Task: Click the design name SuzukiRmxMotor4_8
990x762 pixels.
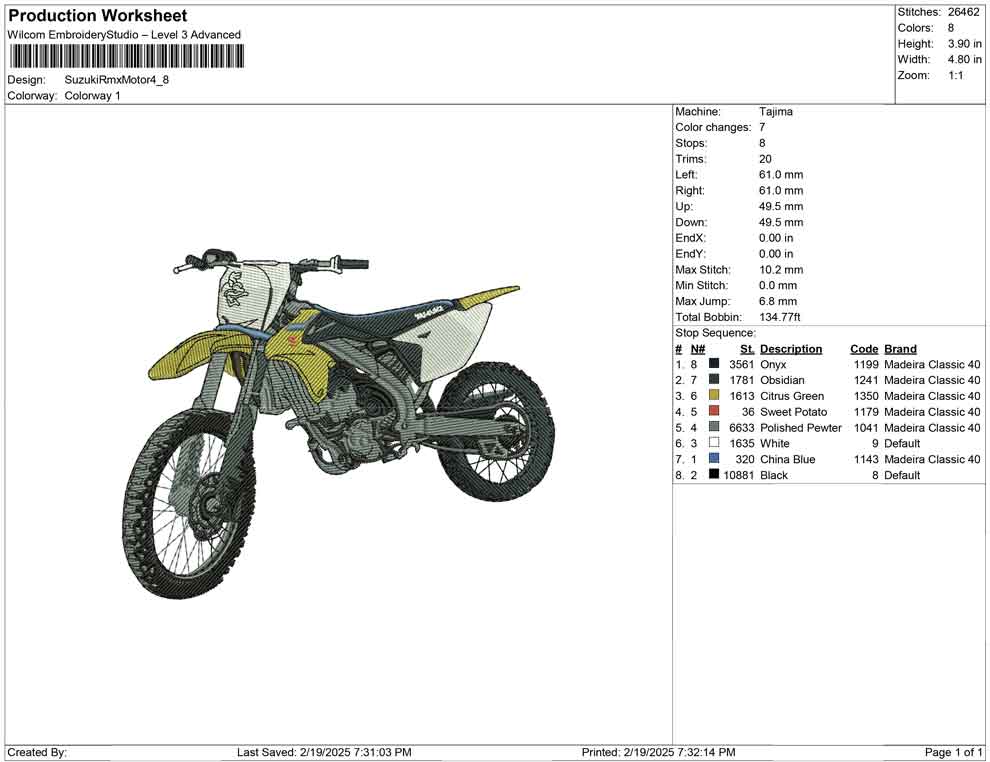Action: (117, 80)
